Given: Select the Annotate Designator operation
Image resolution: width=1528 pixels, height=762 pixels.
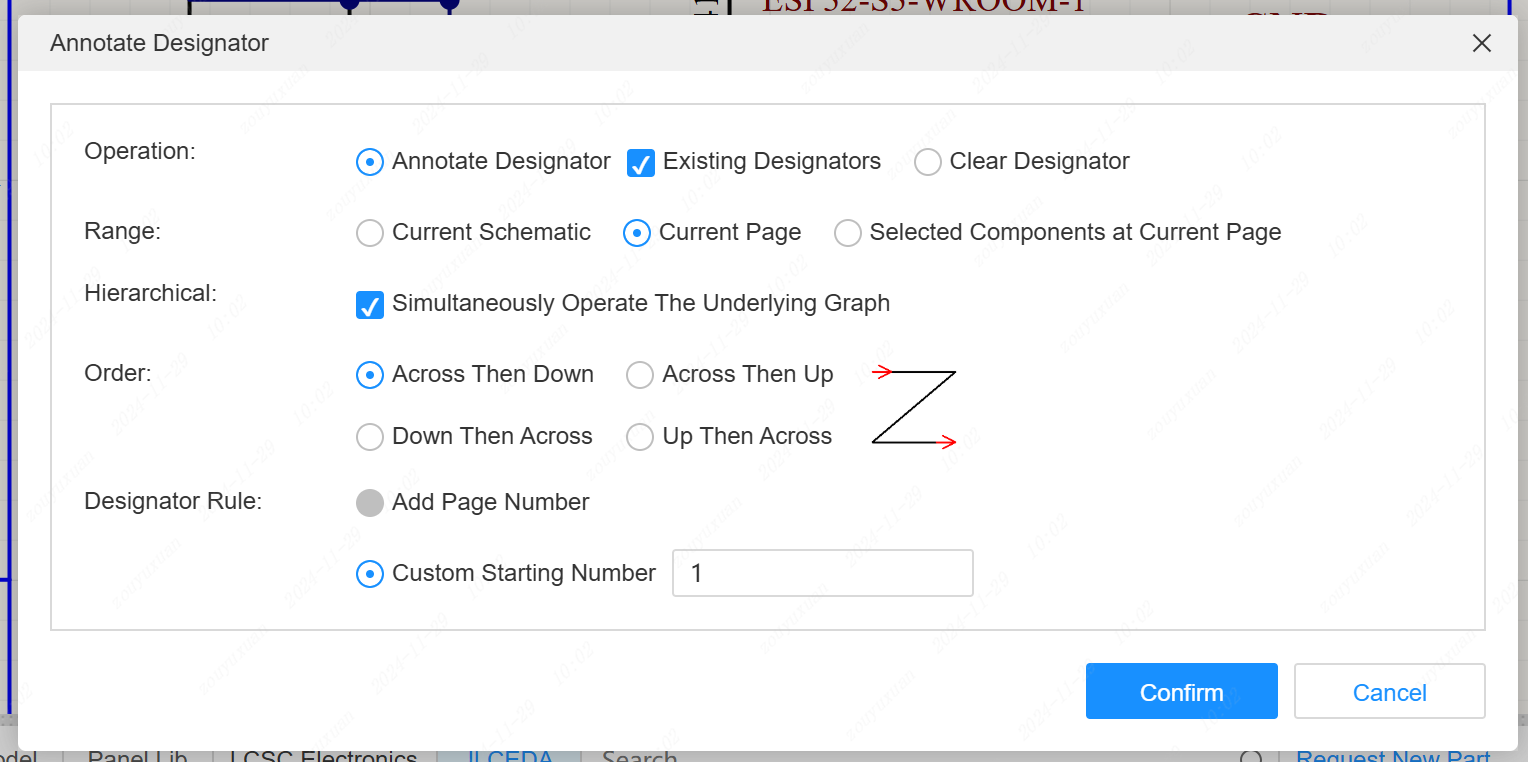Looking at the screenshot, I should (x=370, y=162).
